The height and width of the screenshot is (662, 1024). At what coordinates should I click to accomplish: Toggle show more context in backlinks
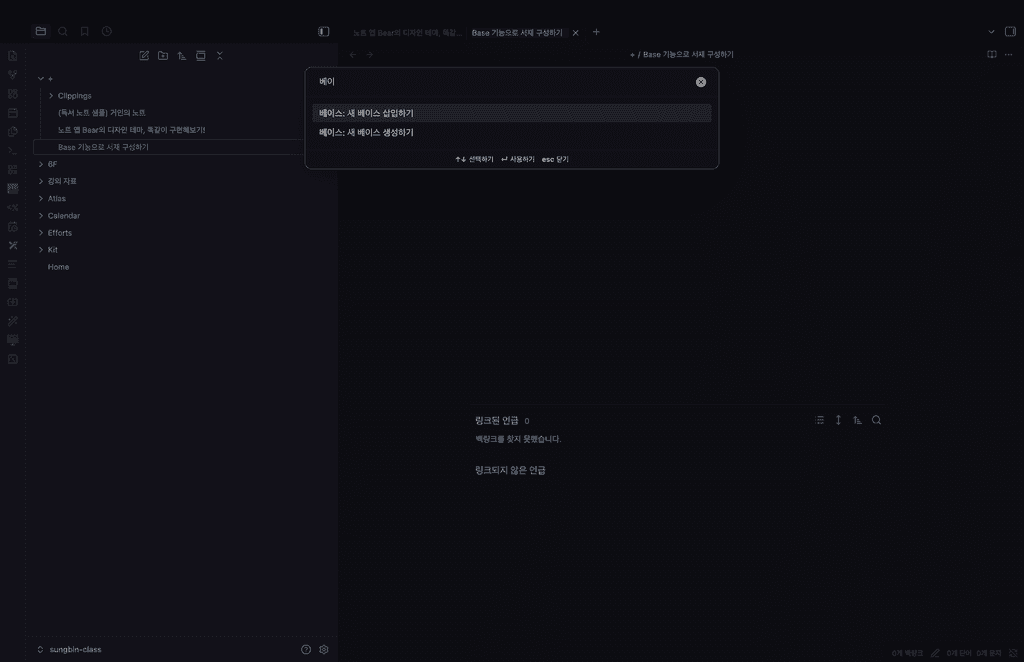(839, 420)
